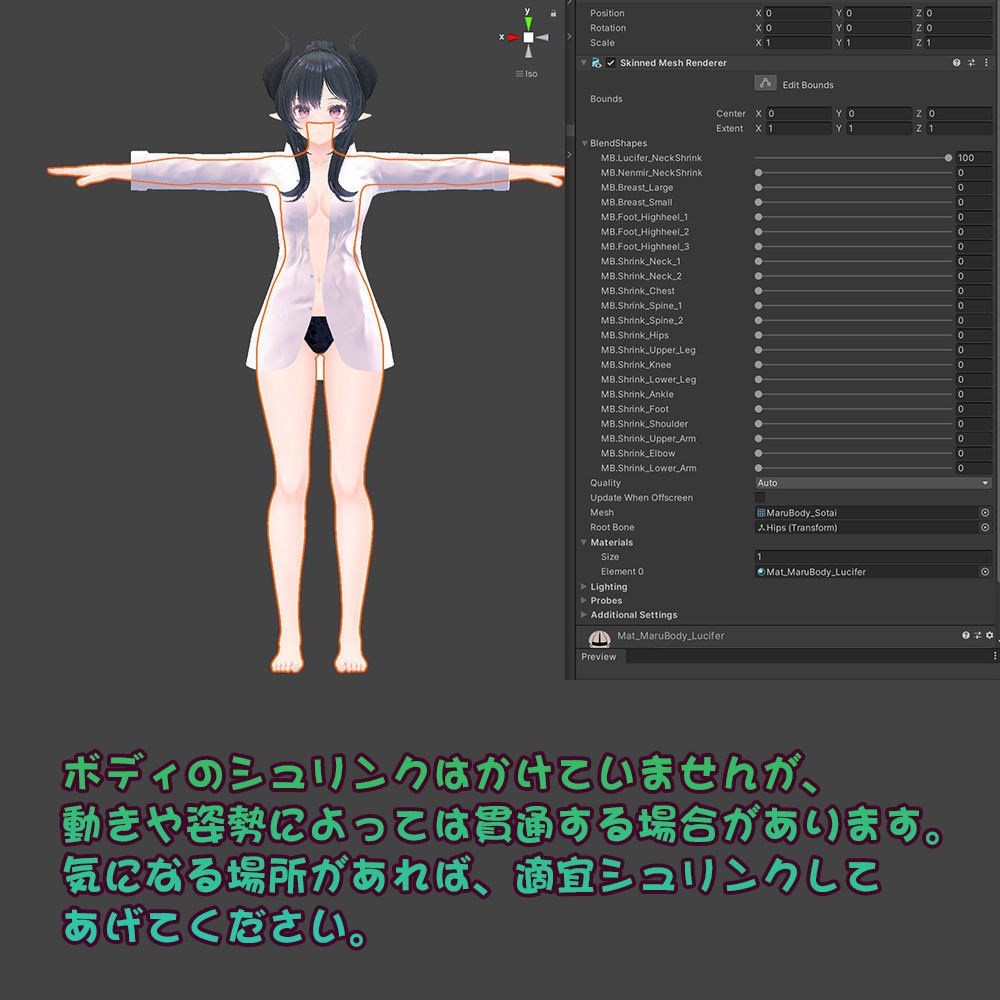Click the MB.Shrink_Shoulder label

pyautogui.click(x=644, y=424)
